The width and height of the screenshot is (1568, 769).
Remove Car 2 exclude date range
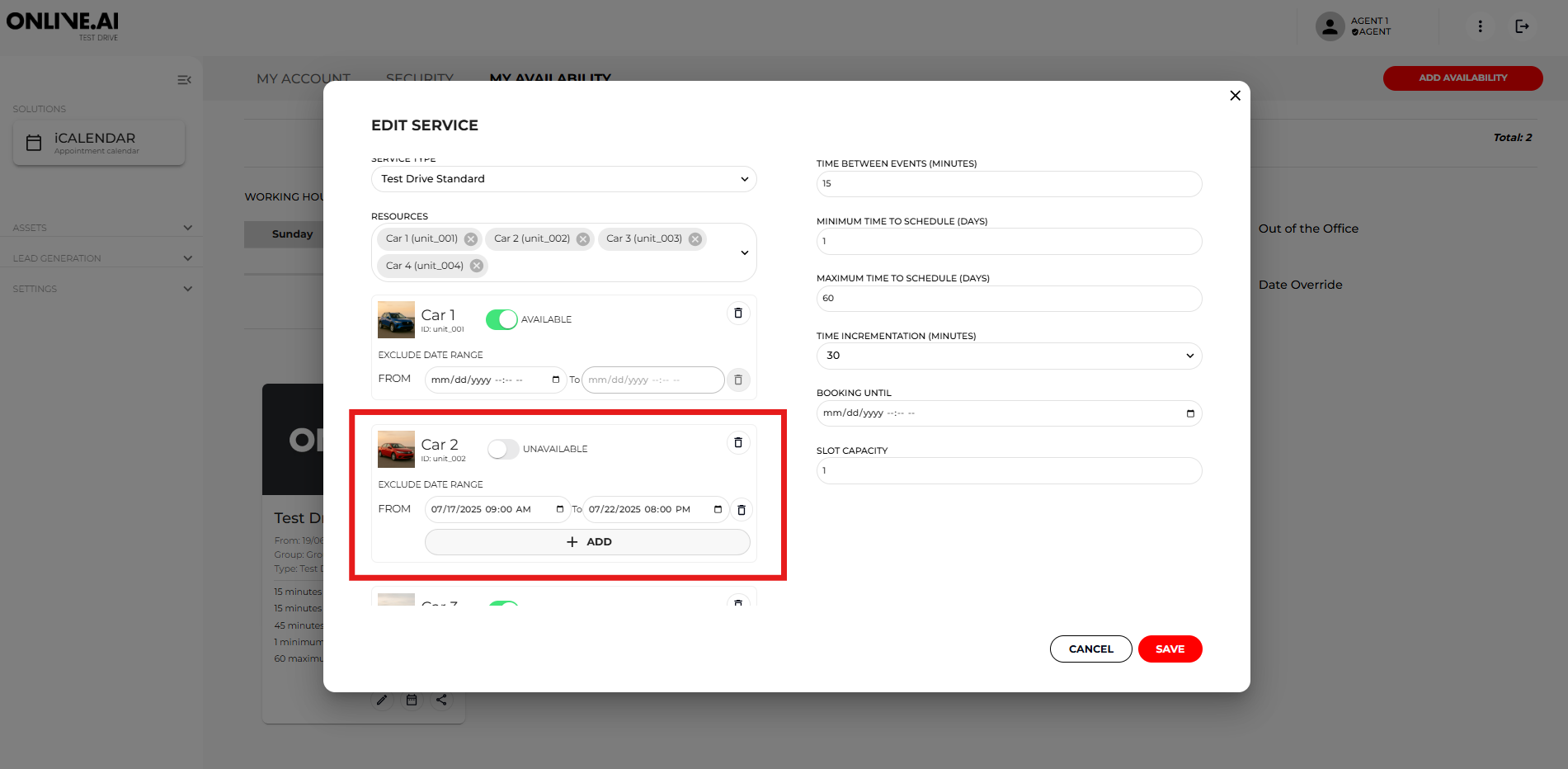click(741, 510)
